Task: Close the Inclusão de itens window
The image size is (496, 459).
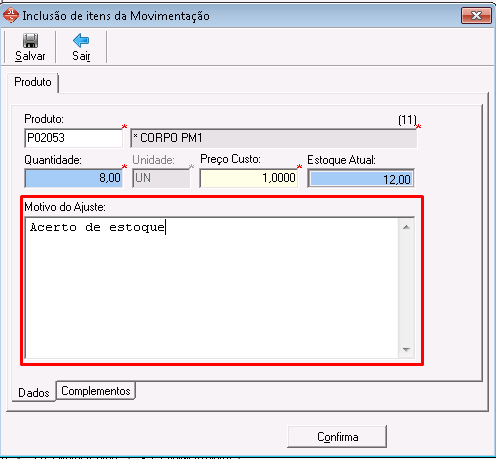Action: [x=476, y=15]
